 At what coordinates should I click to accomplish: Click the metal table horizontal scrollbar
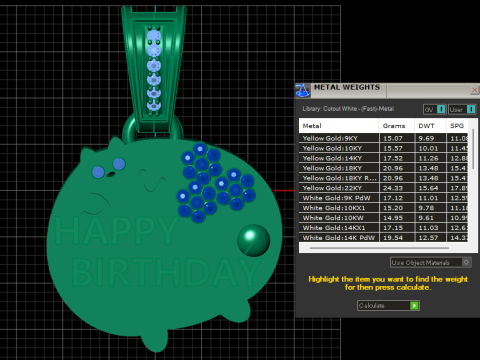pos(379,248)
